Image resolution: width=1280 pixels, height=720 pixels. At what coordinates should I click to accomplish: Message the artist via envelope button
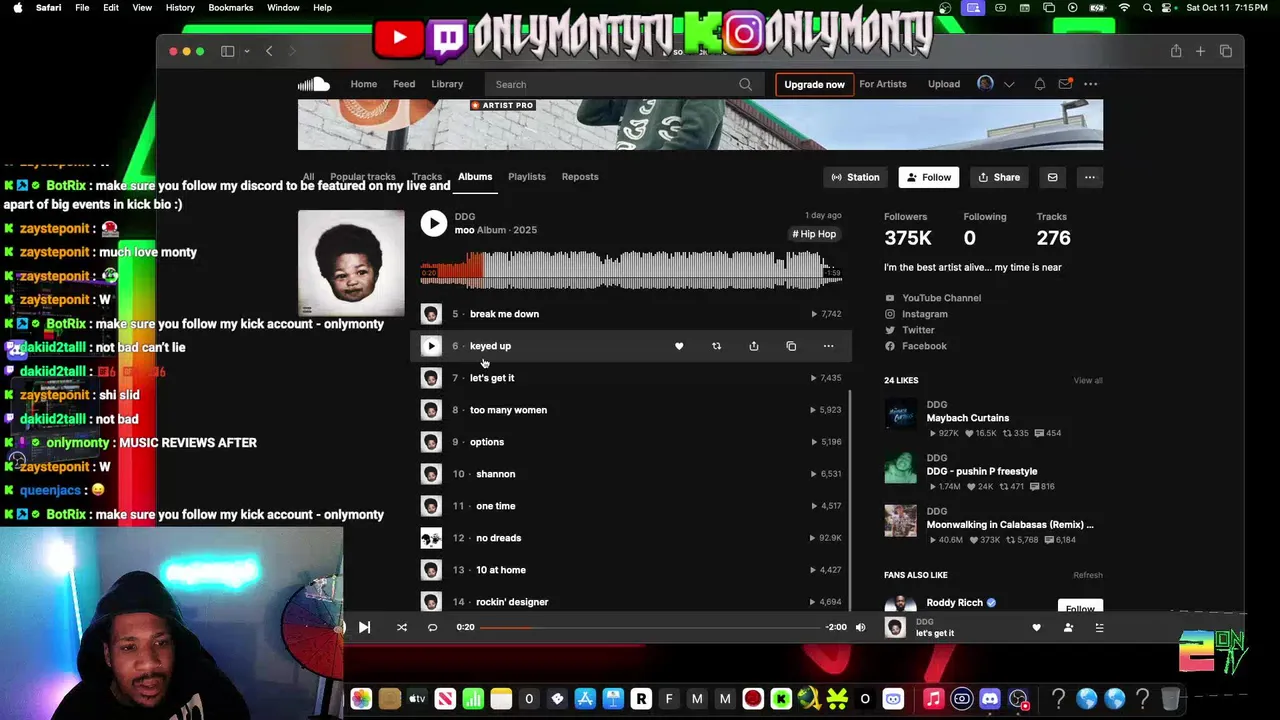click(1052, 177)
